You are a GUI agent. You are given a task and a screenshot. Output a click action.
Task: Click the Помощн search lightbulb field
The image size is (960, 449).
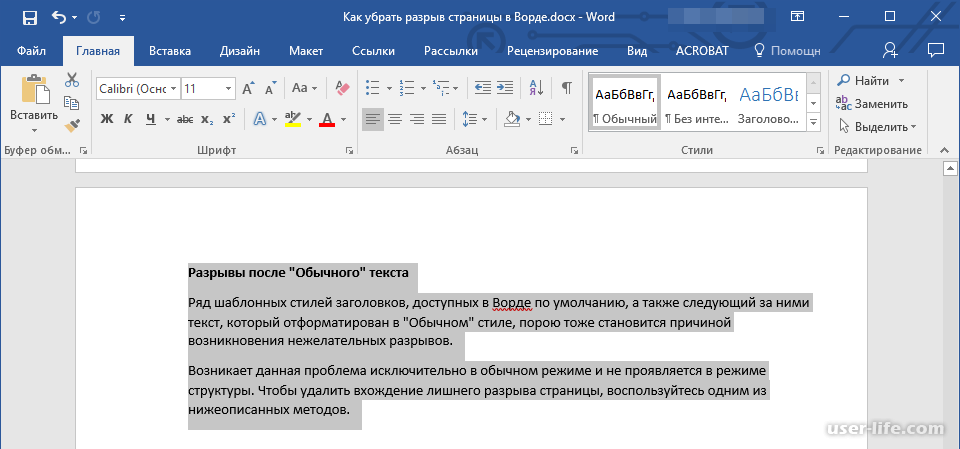click(x=787, y=51)
